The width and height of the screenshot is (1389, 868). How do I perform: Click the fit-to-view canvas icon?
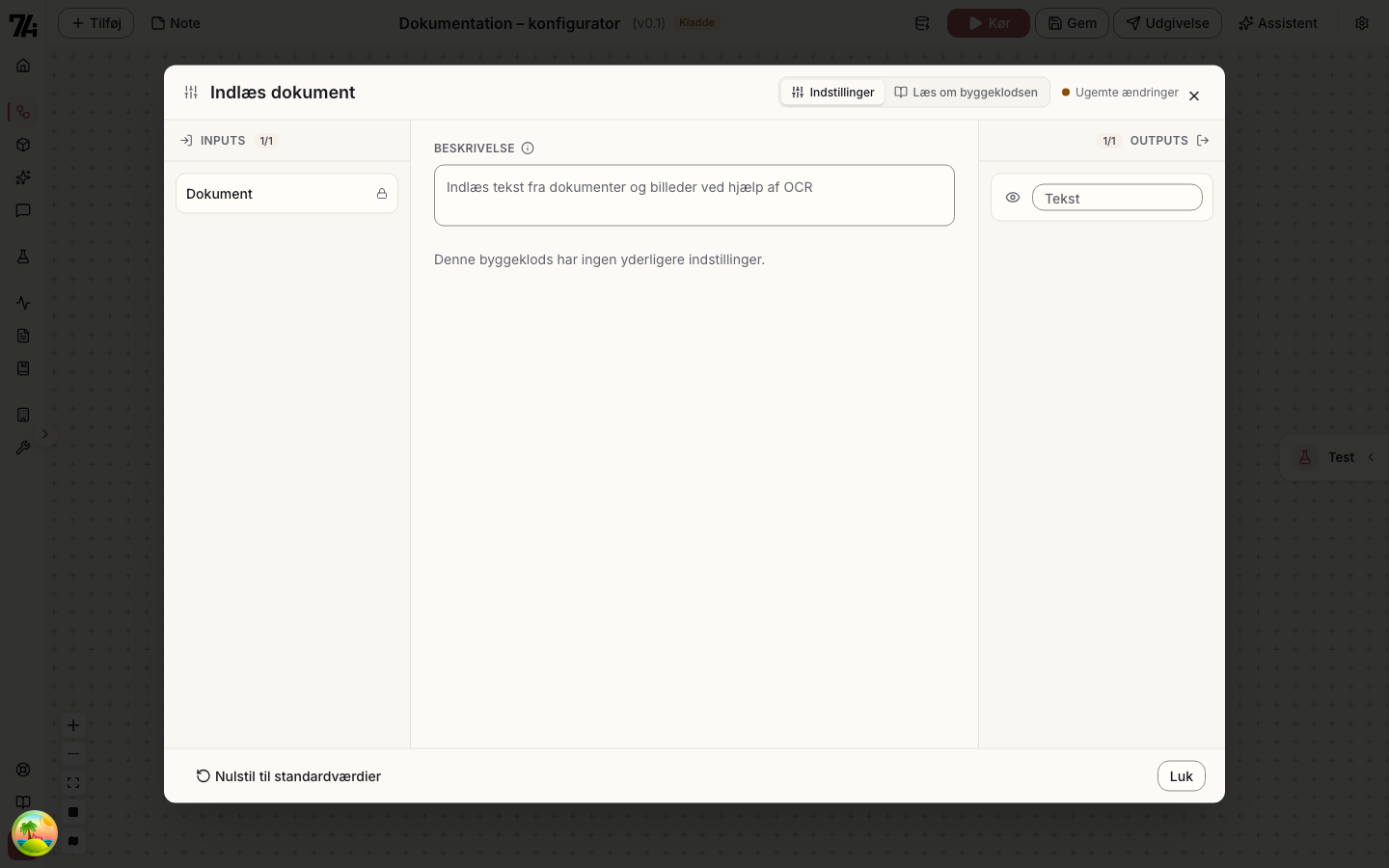tap(73, 783)
